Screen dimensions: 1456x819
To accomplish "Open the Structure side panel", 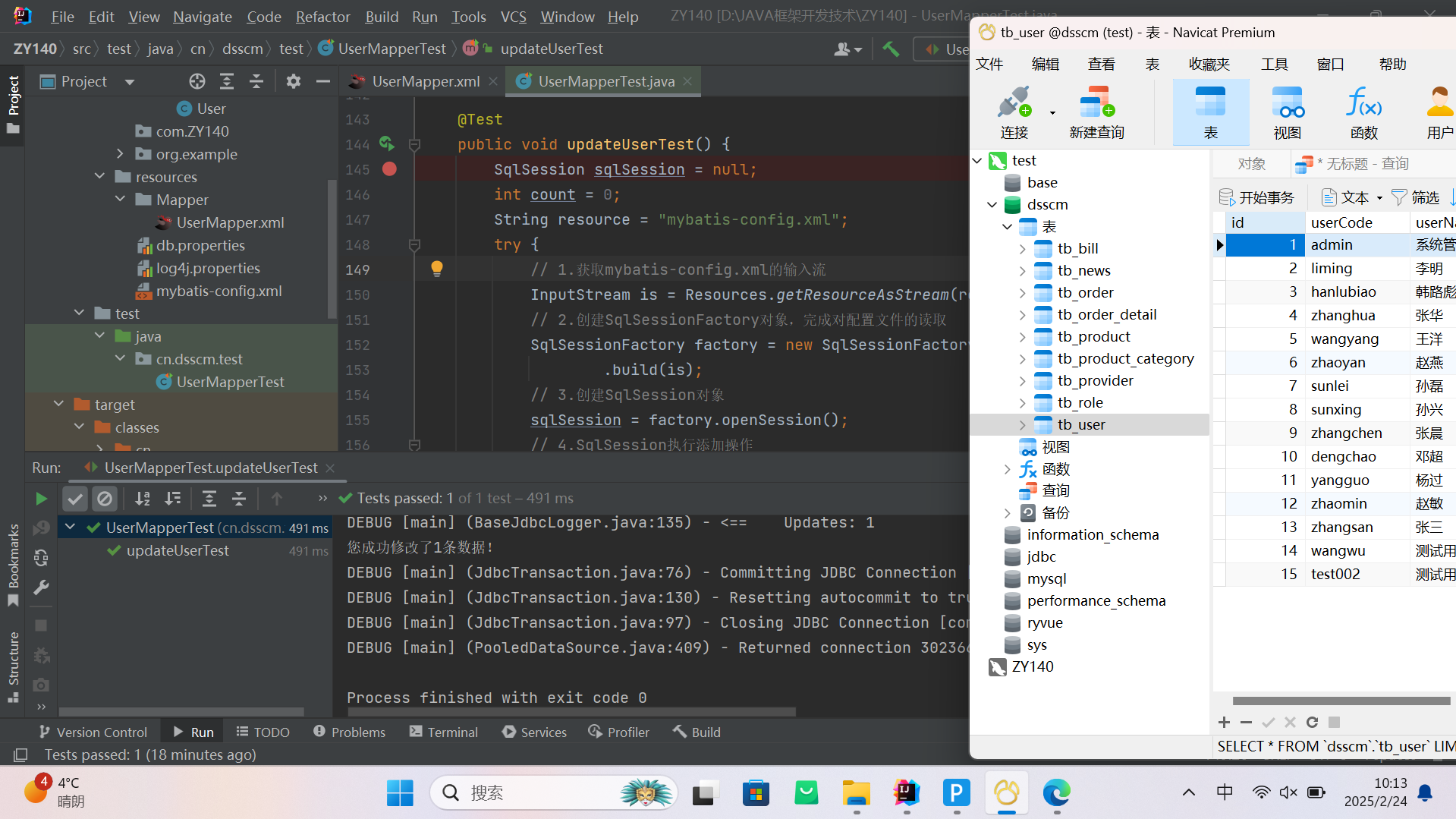I will [13, 667].
